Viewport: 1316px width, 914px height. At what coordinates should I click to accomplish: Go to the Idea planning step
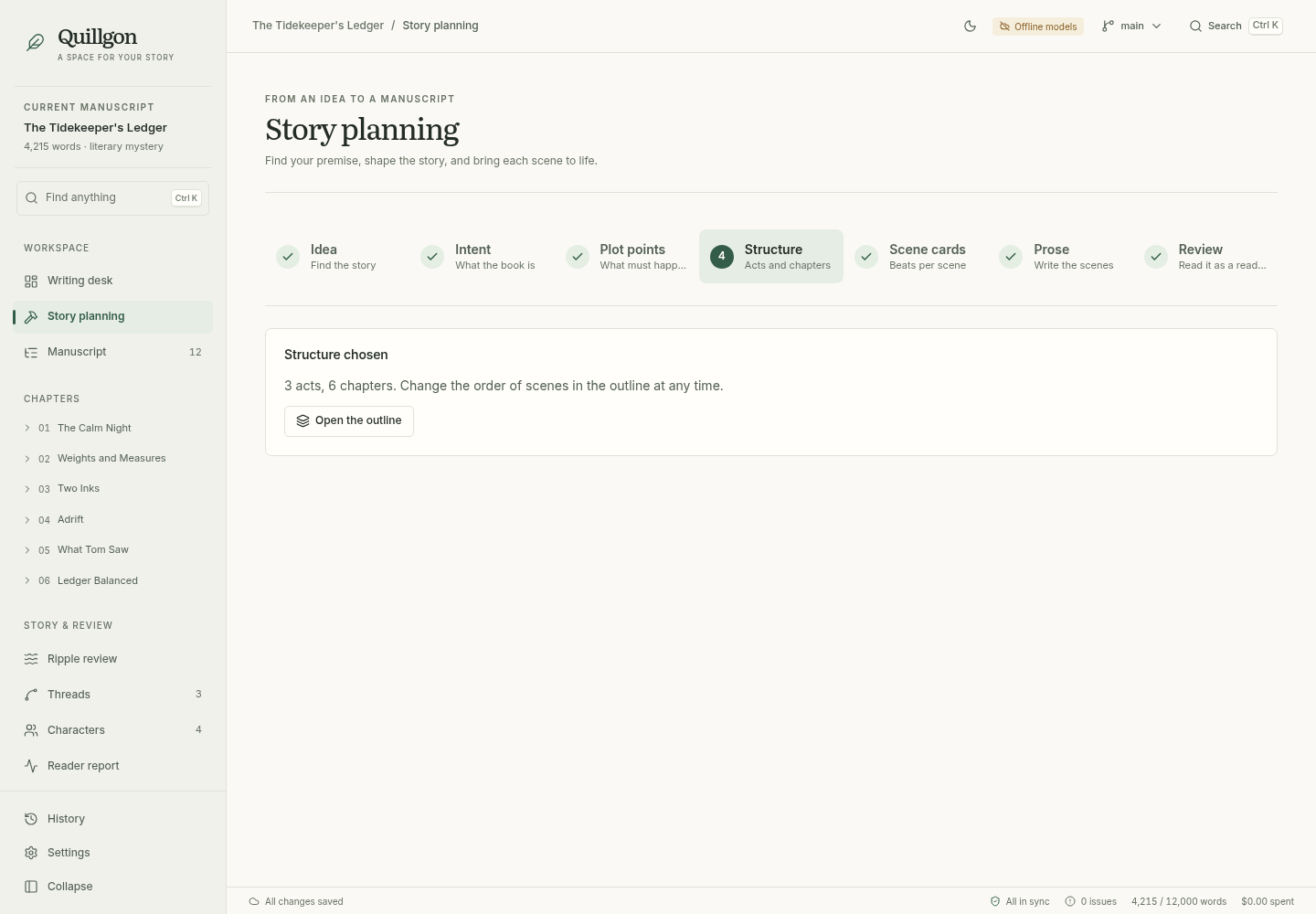click(336, 257)
